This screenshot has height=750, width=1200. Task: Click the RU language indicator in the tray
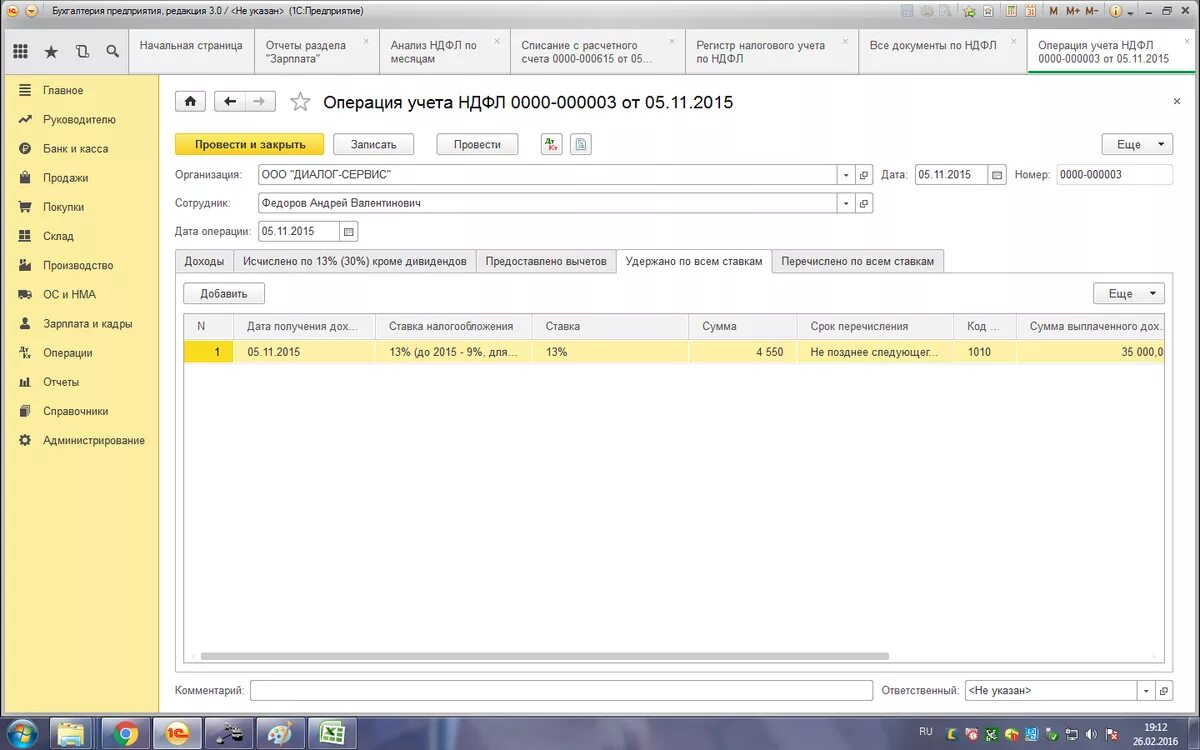[926, 731]
